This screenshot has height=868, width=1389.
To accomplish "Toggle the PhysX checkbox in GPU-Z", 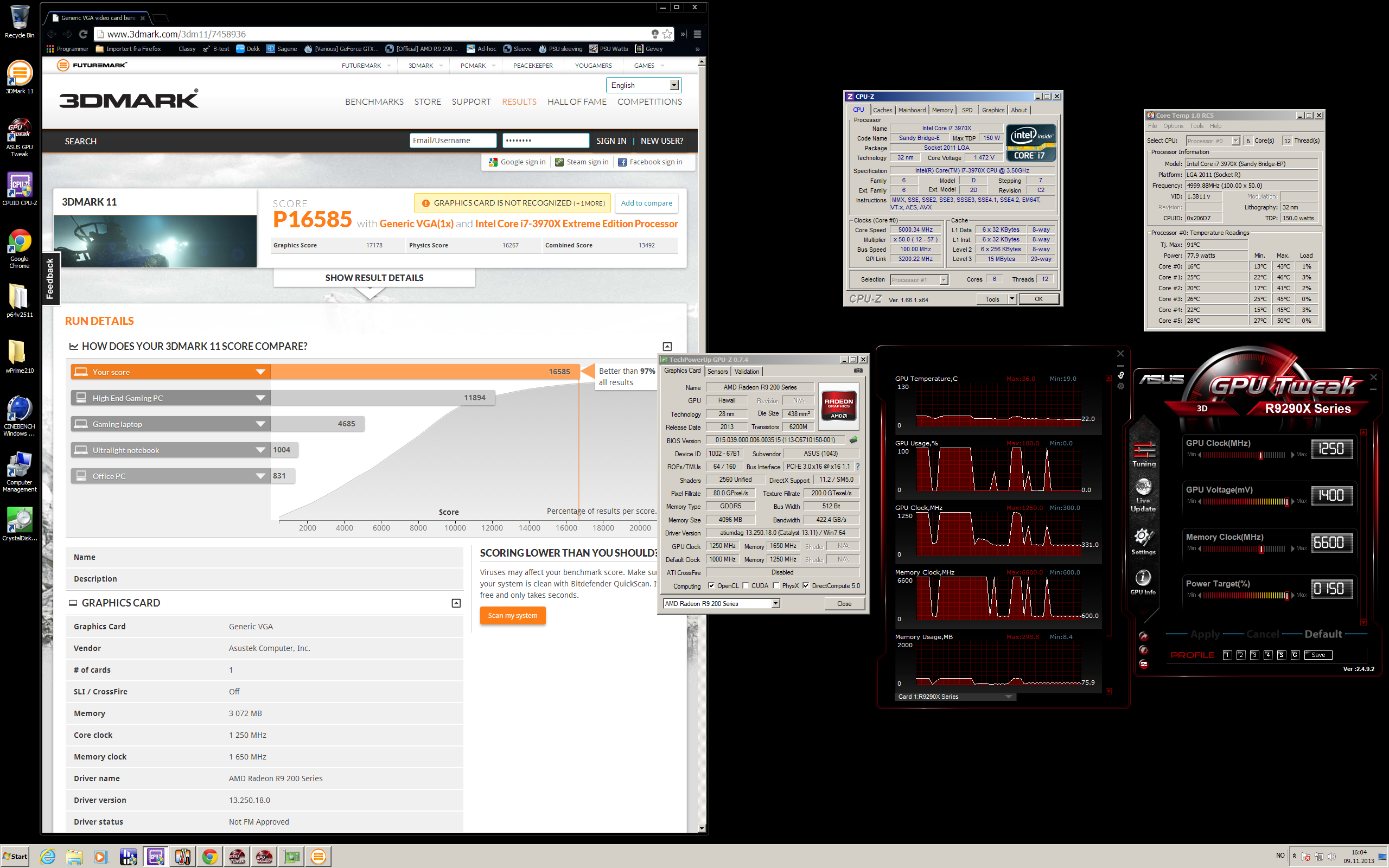I will point(776,585).
